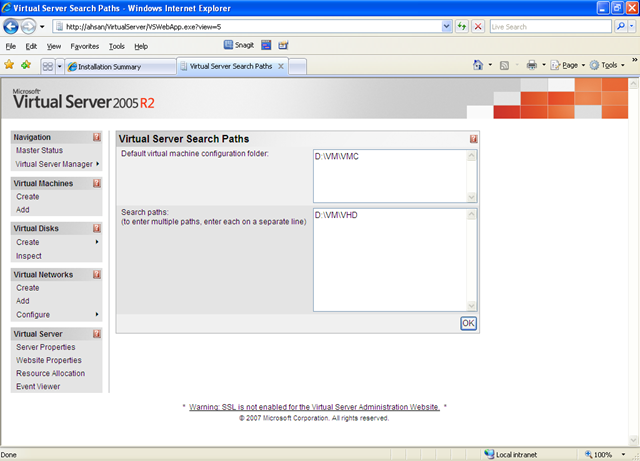Click the Refresh page button
The width and height of the screenshot is (640, 461).
(462, 27)
